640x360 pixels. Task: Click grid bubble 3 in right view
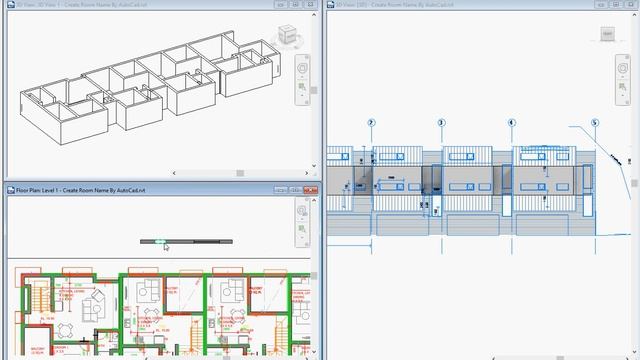[x=441, y=122]
